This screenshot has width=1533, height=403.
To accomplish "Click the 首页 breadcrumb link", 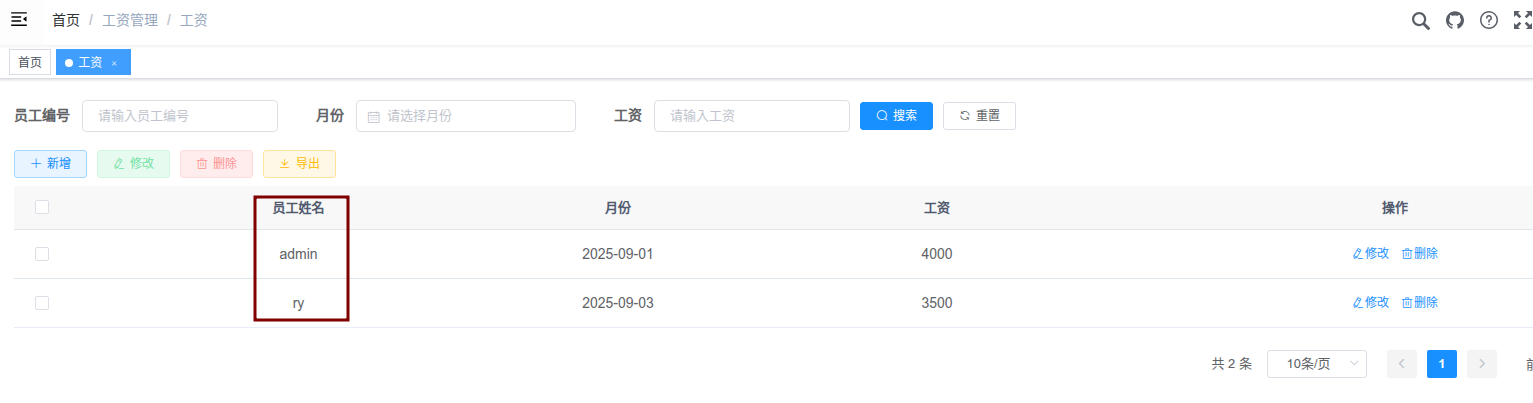I will (x=66, y=20).
